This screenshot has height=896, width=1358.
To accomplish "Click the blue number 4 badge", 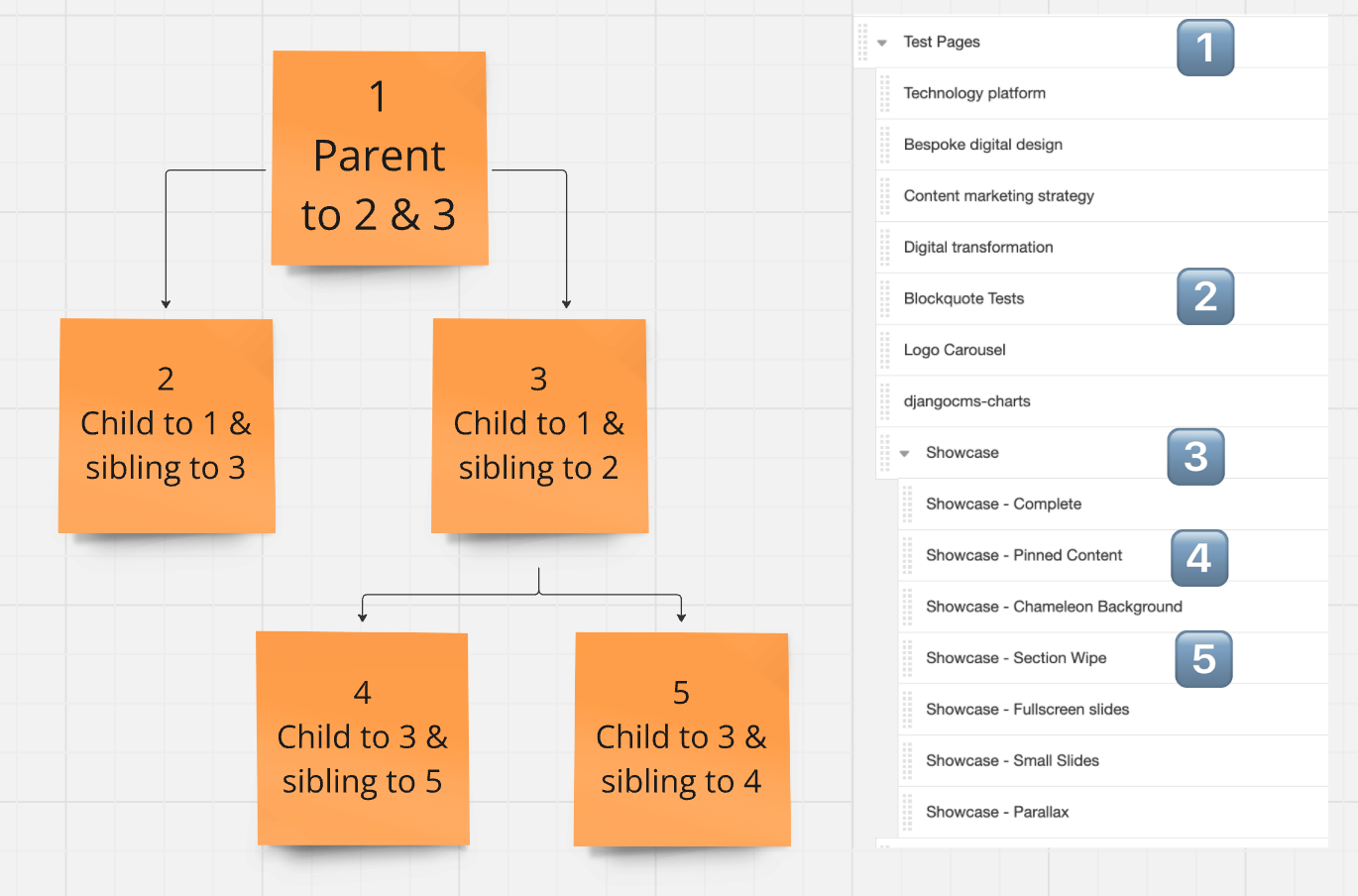I will click(x=1199, y=558).
